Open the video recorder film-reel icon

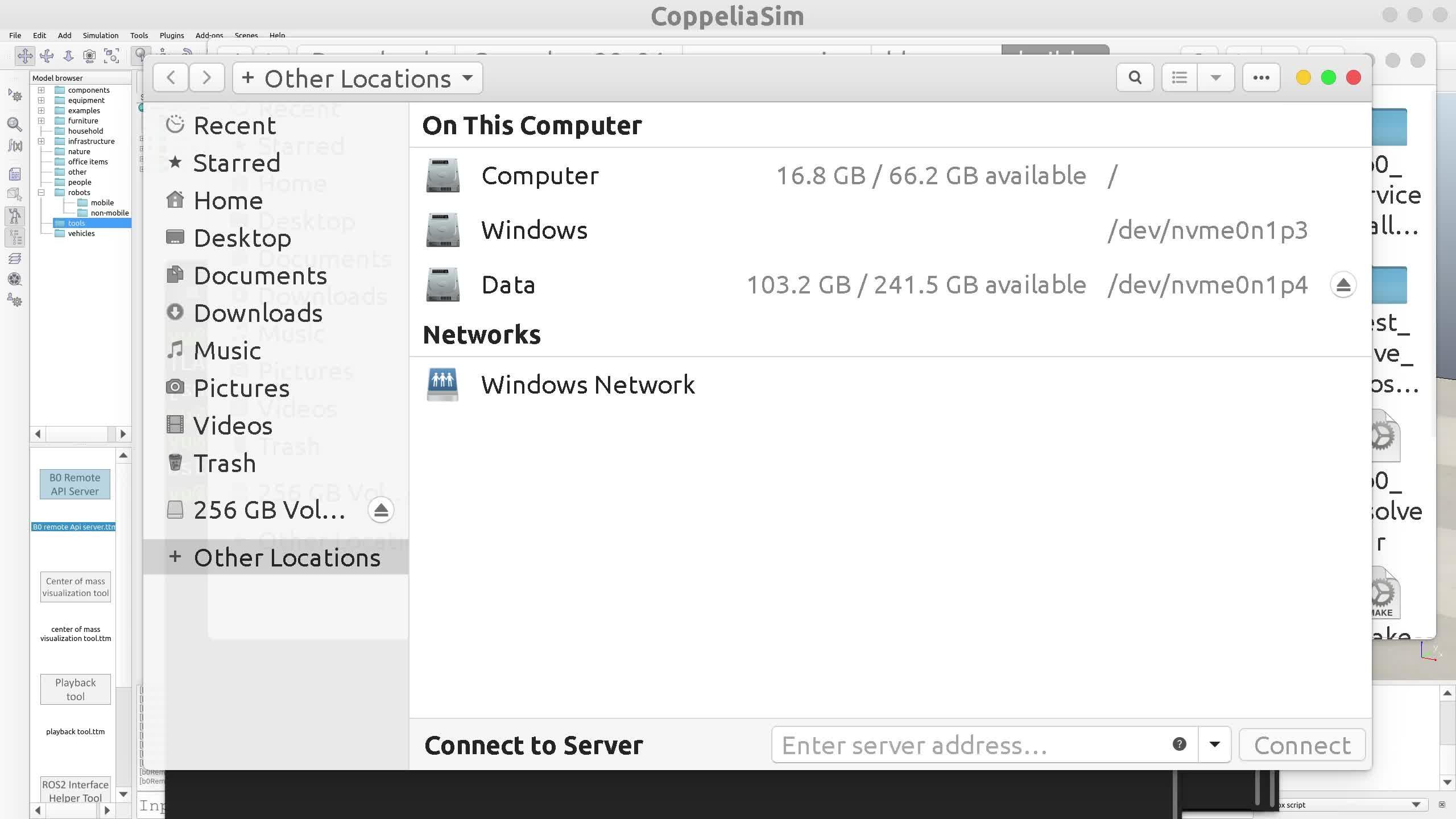[15, 279]
